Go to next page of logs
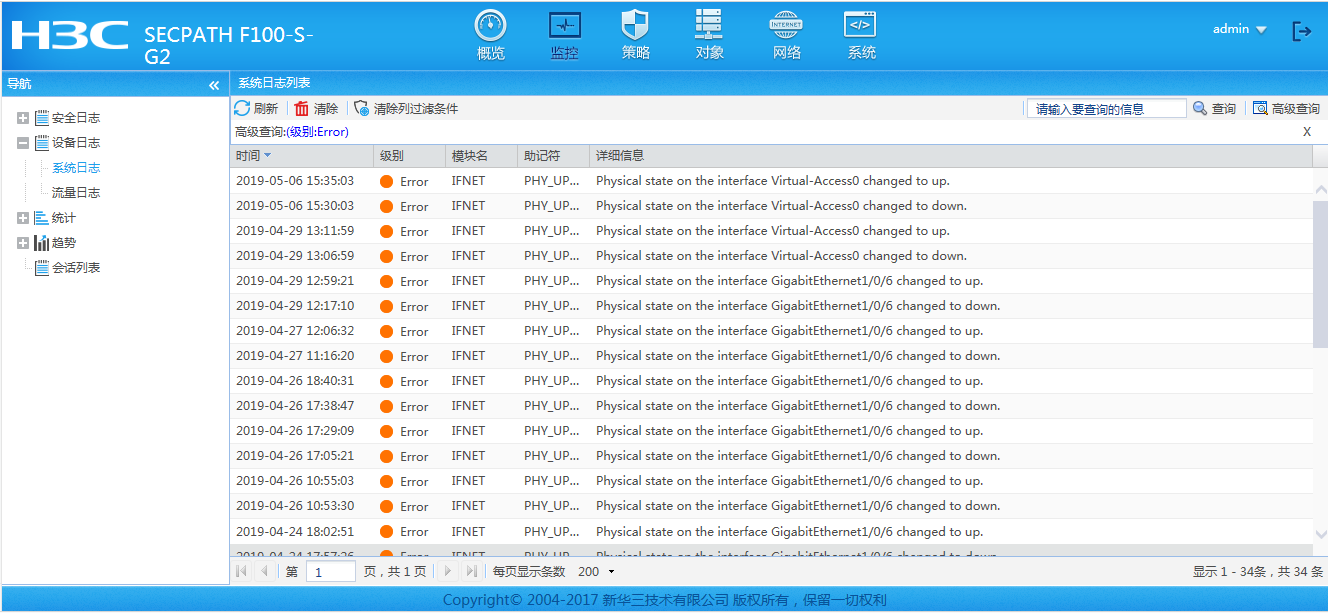The image size is (1328, 613). (448, 571)
